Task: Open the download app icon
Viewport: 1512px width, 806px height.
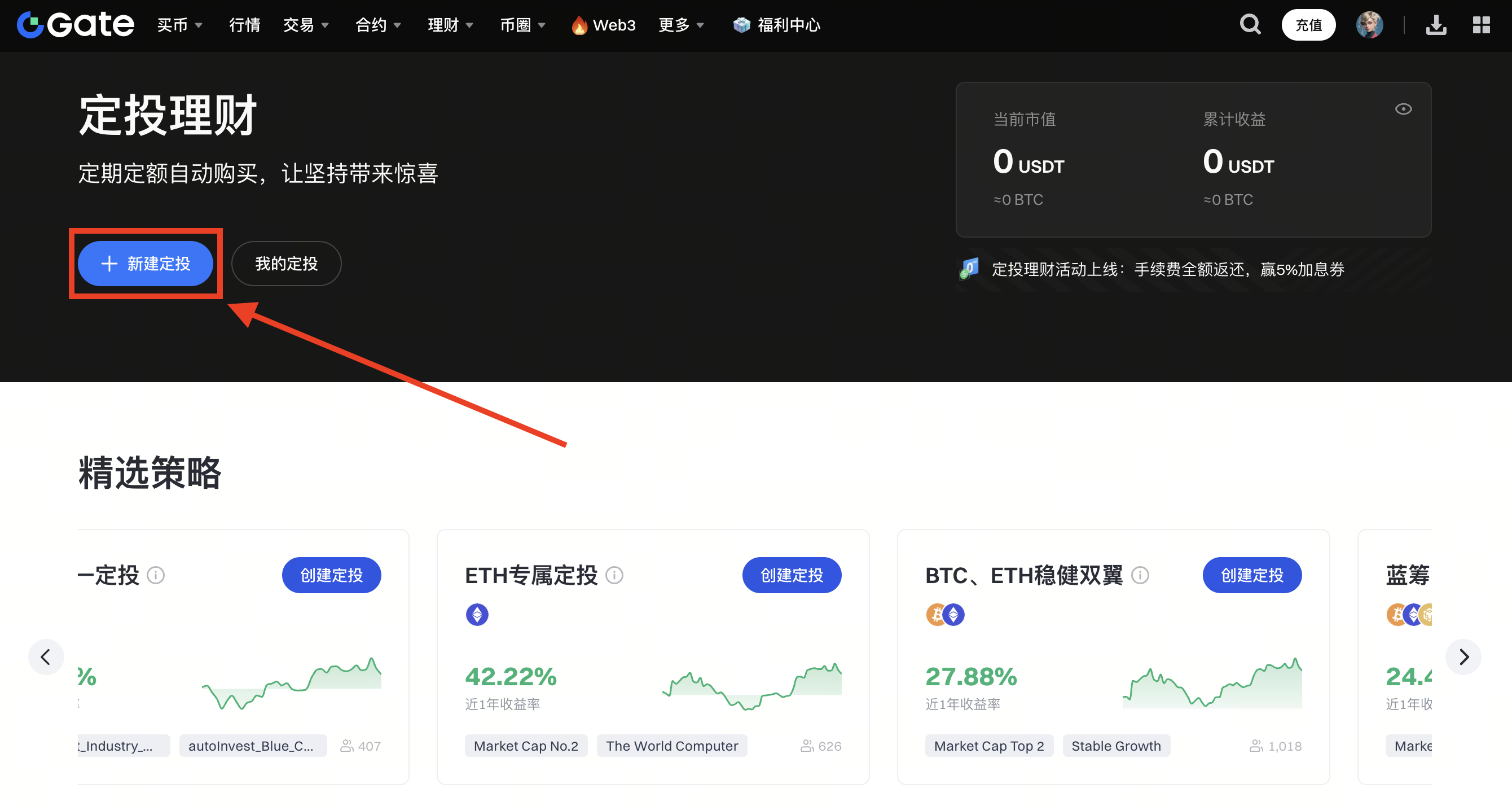Action: click(x=1436, y=25)
